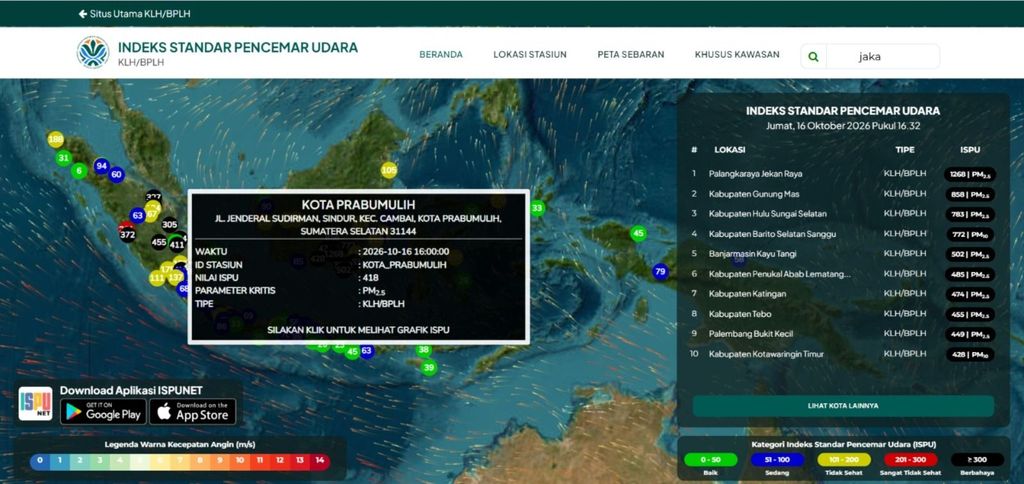This screenshot has width=1024, height=484.
Task: Go to the Beranda menu item
Action: coord(441,55)
